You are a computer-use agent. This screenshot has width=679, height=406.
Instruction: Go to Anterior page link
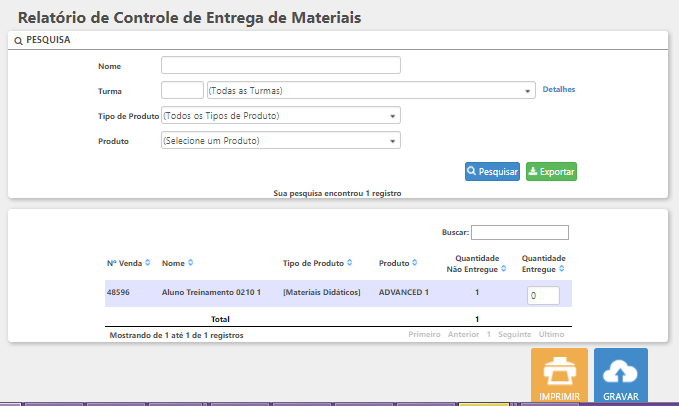(463, 334)
